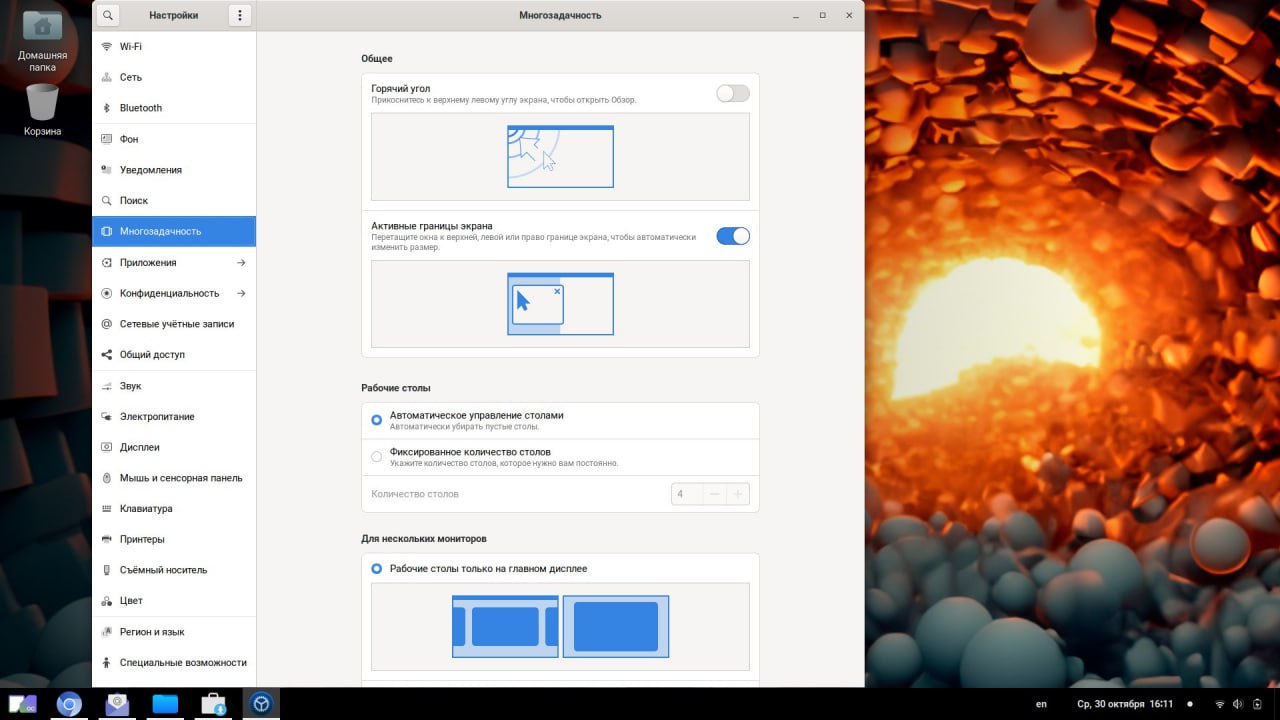Viewport: 1280px width, 720px height.
Task: Click the Уведомления bell icon
Action: pos(107,170)
